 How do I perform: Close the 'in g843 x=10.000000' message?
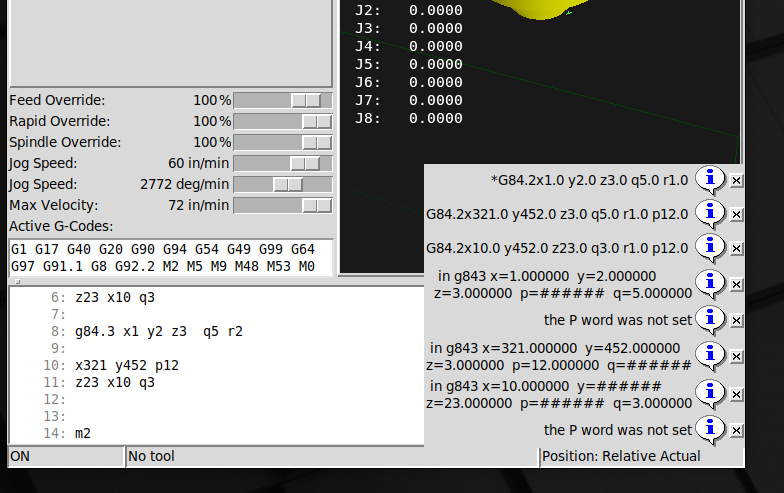[x=736, y=394]
